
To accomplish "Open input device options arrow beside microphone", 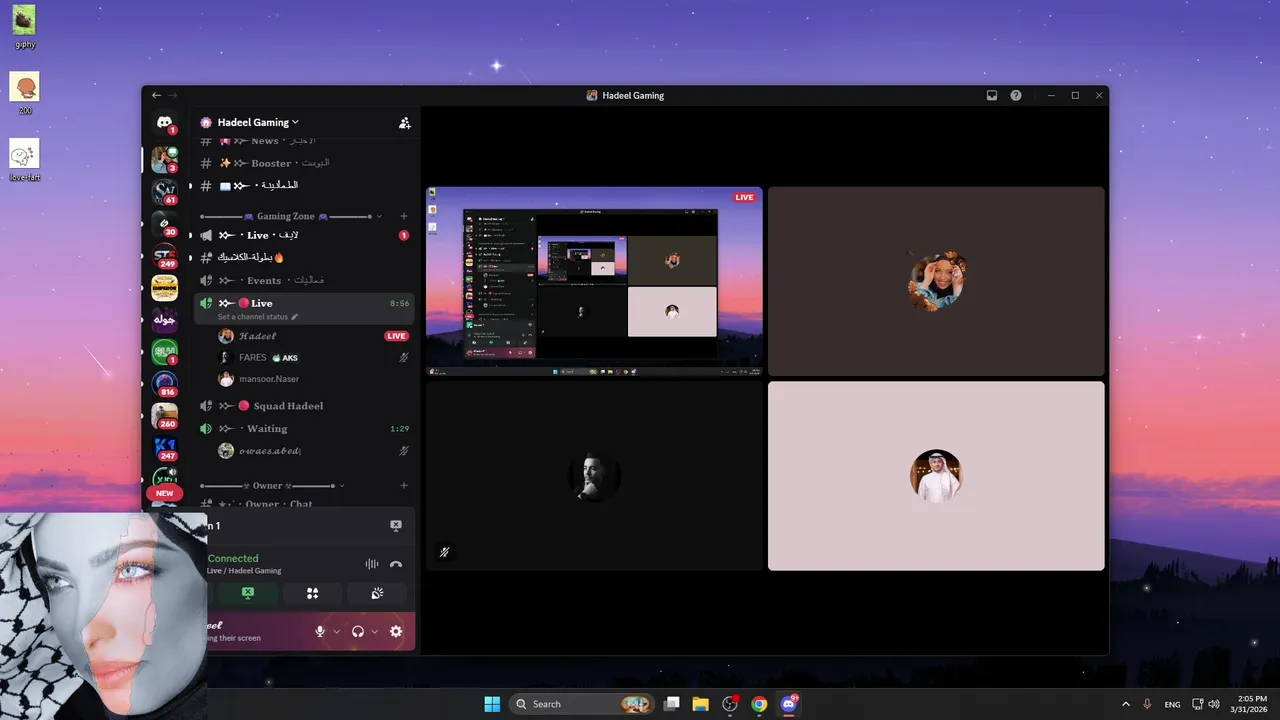I will 336,631.
